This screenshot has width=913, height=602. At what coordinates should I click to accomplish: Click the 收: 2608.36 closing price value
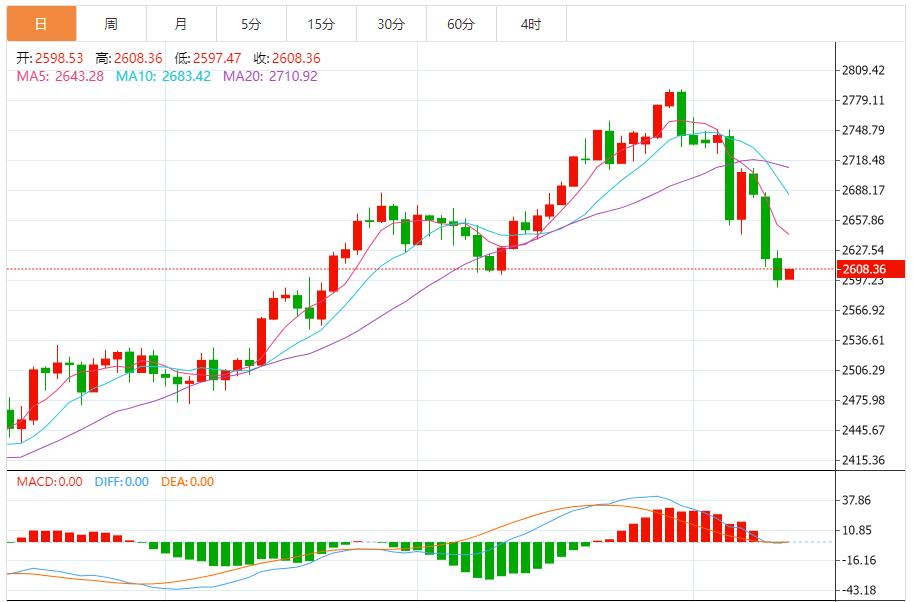(287, 59)
